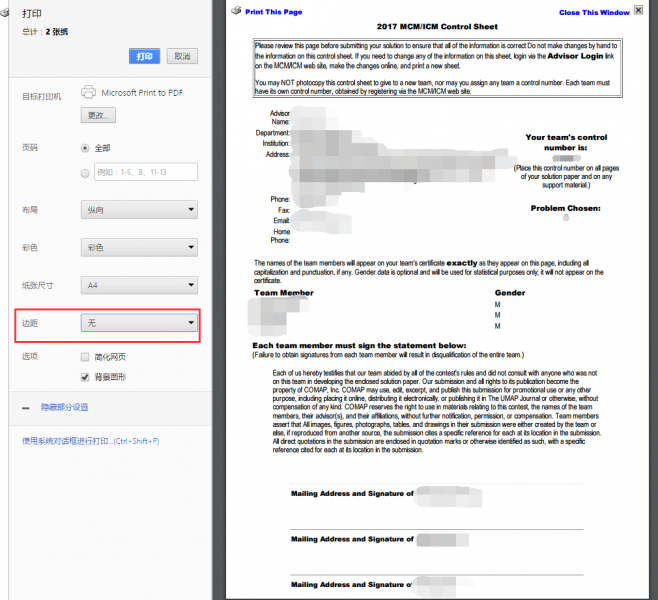The height and width of the screenshot is (600, 658).
Task: Click the blue 打印 print button
Action: 144,56
